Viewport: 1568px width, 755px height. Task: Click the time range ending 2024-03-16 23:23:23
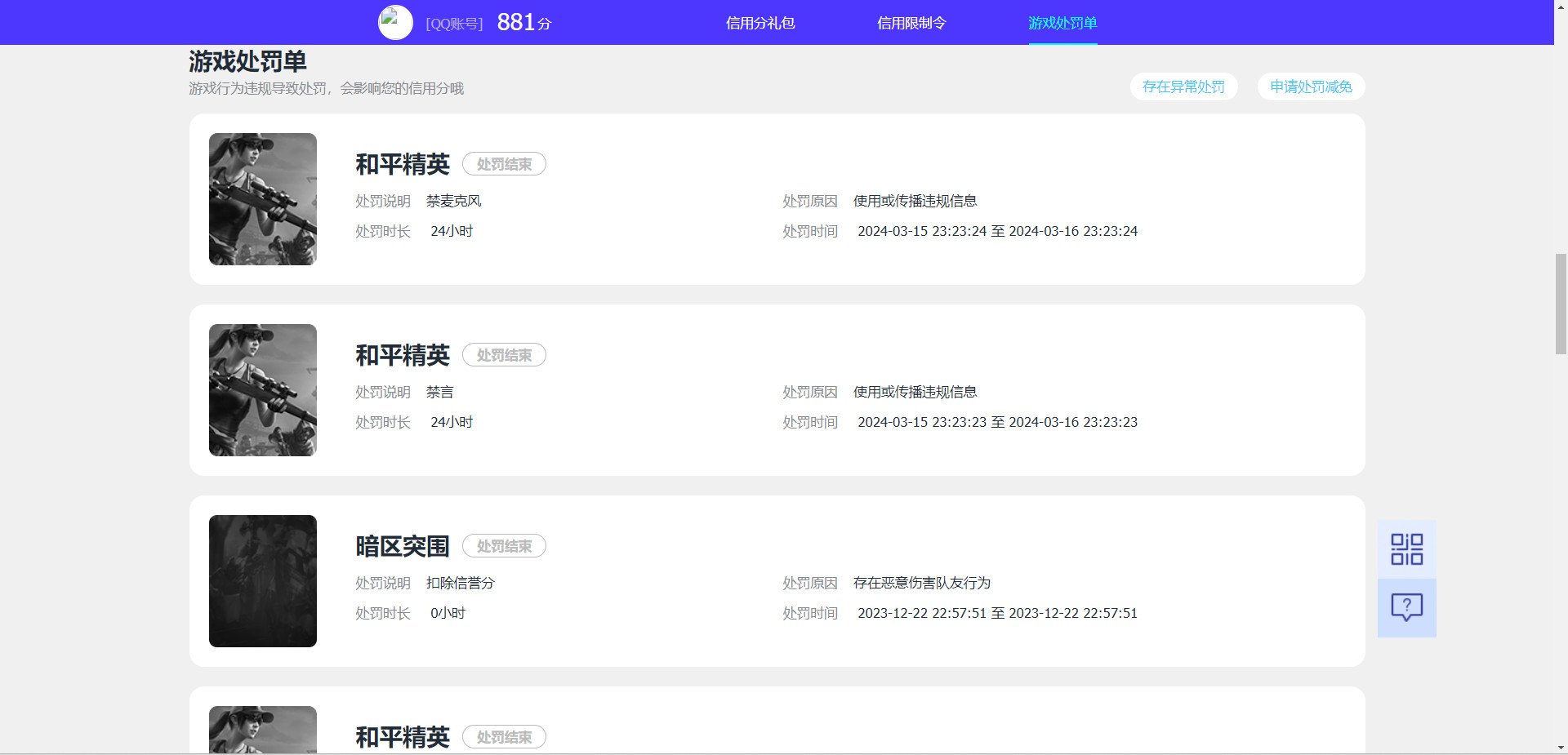[x=998, y=422]
